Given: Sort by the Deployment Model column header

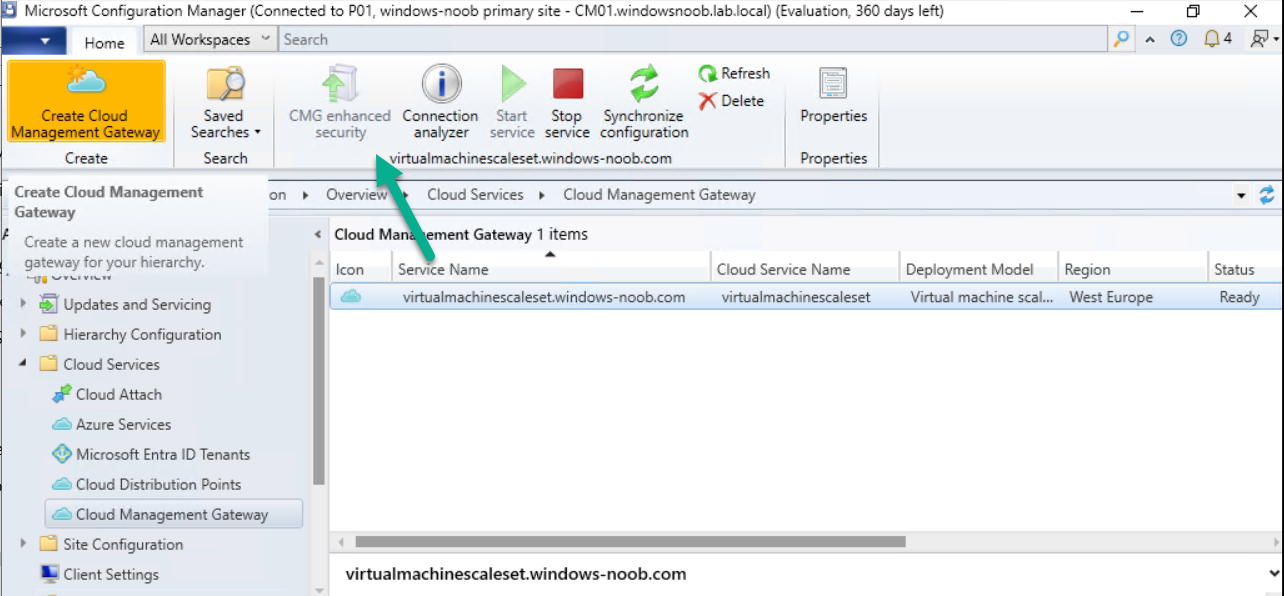Looking at the screenshot, I should (979, 269).
